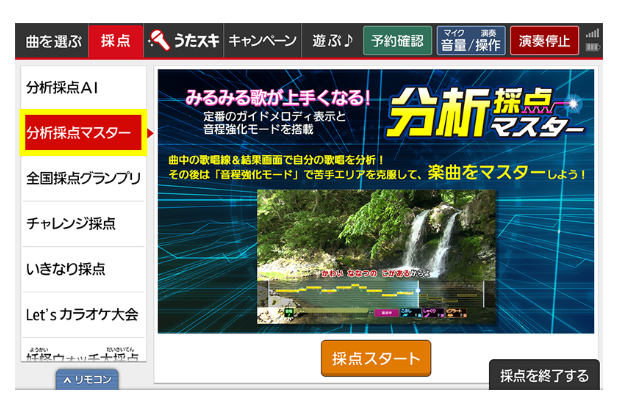Expand the リモコン panel
The height and width of the screenshot is (407, 627).
[x=86, y=380]
